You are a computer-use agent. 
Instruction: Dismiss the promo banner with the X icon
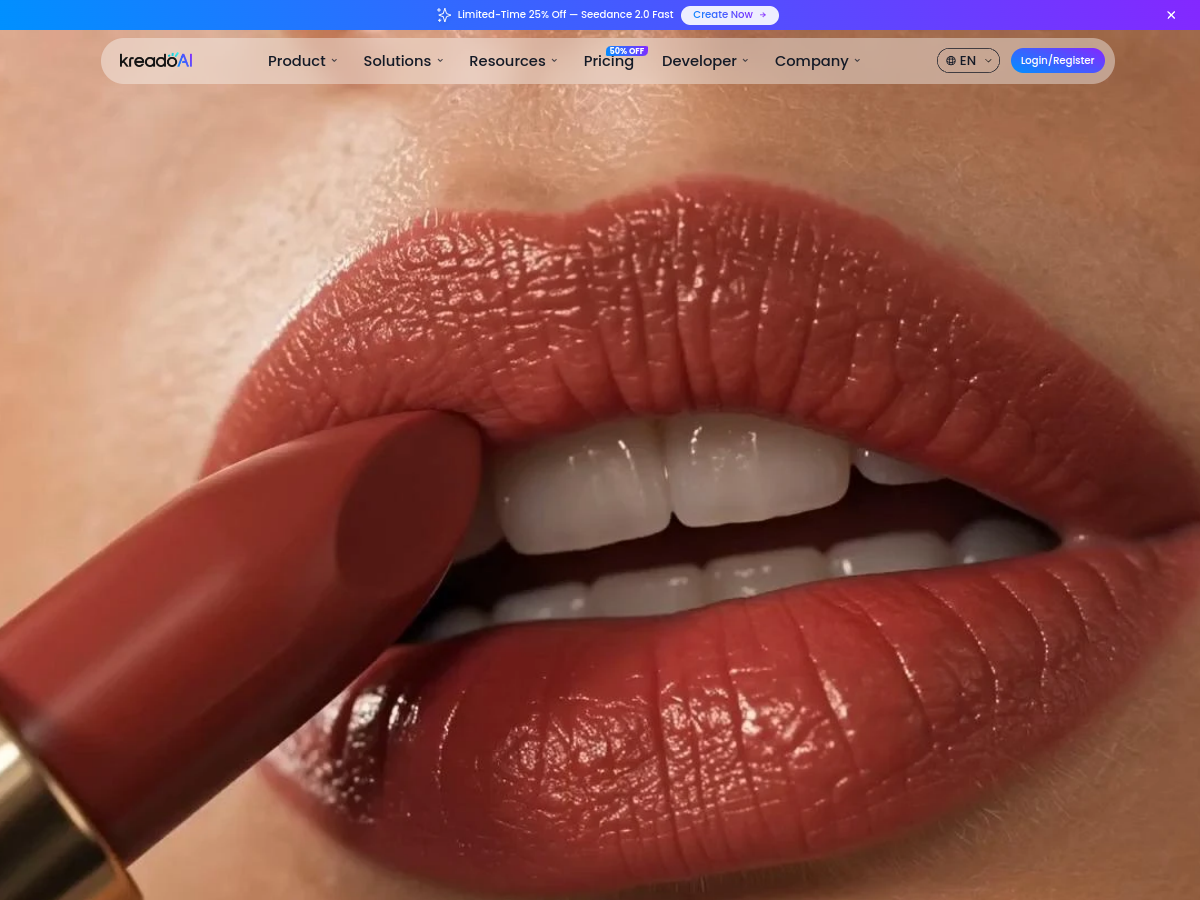(x=1171, y=15)
